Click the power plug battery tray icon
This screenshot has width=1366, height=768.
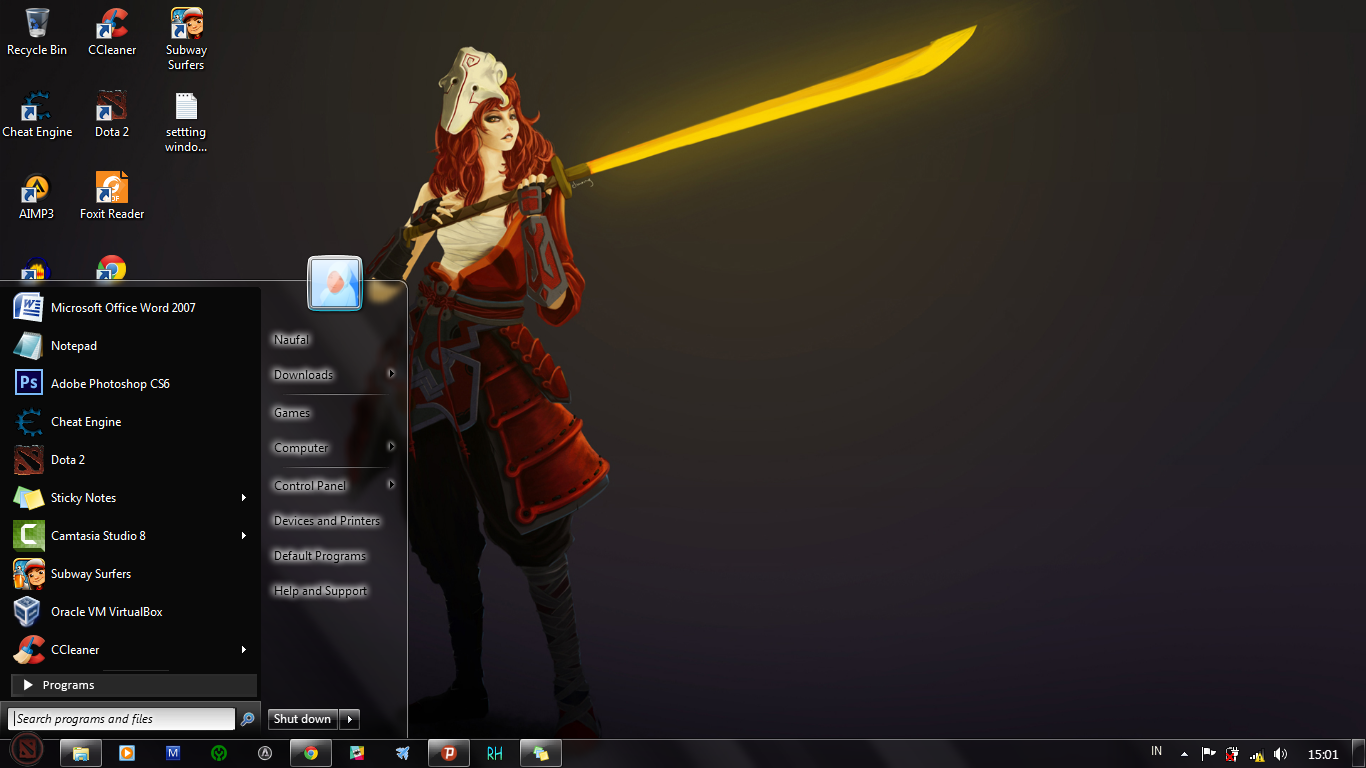1233,754
